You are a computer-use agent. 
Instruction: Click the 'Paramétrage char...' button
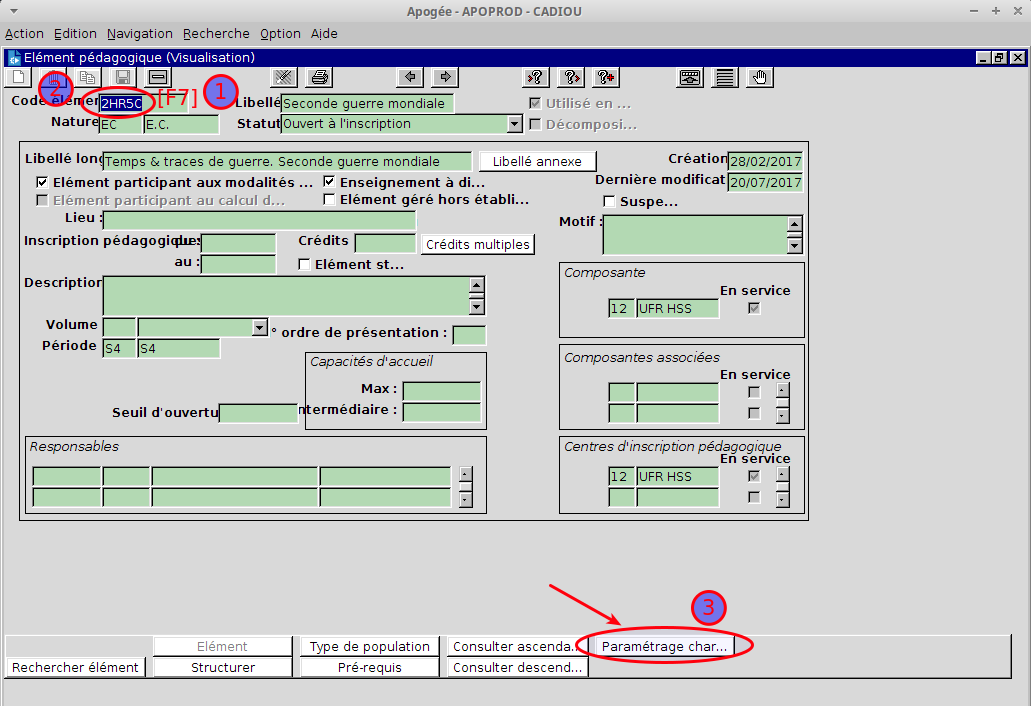point(664,647)
